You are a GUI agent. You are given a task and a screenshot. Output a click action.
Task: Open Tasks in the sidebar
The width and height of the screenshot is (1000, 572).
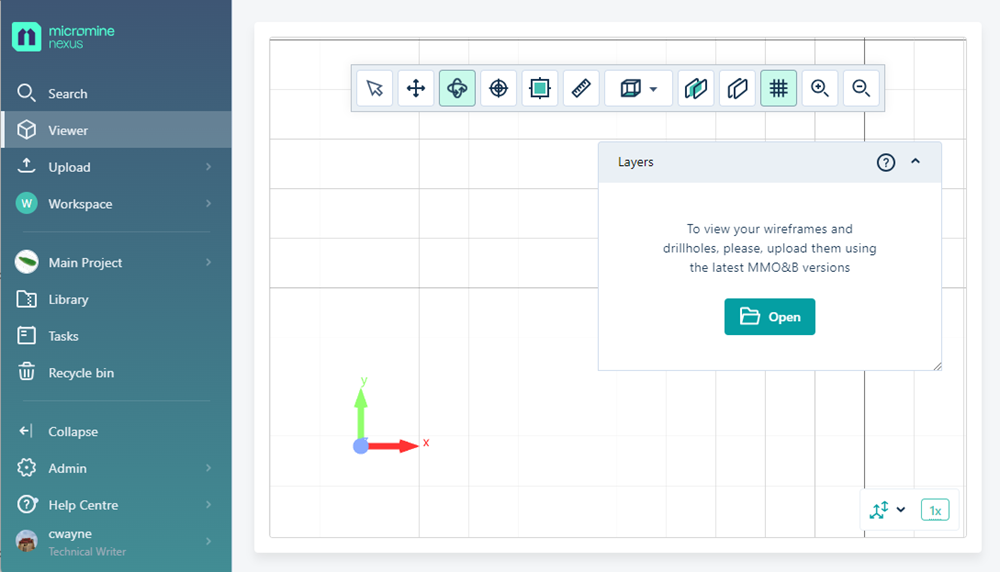(x=116, y=336)
